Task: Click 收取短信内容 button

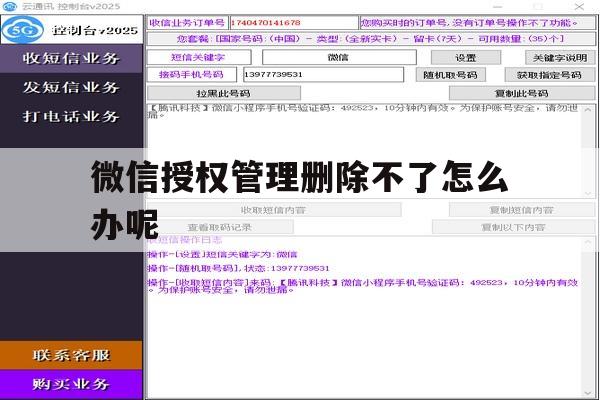Action: tap(273, 210)
